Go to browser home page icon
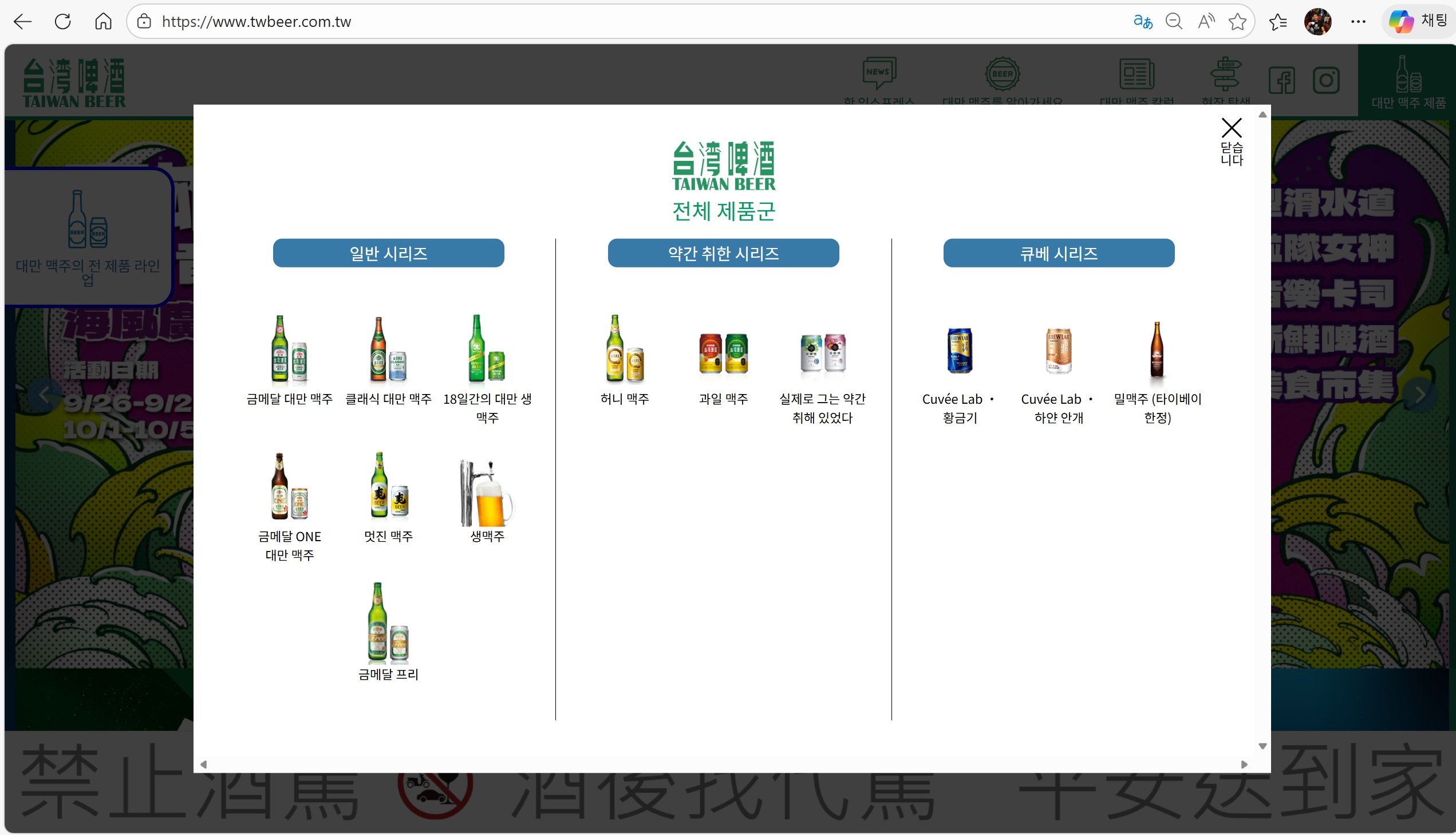The width and height of the screenshot is (1456, 835). (103, 22)
